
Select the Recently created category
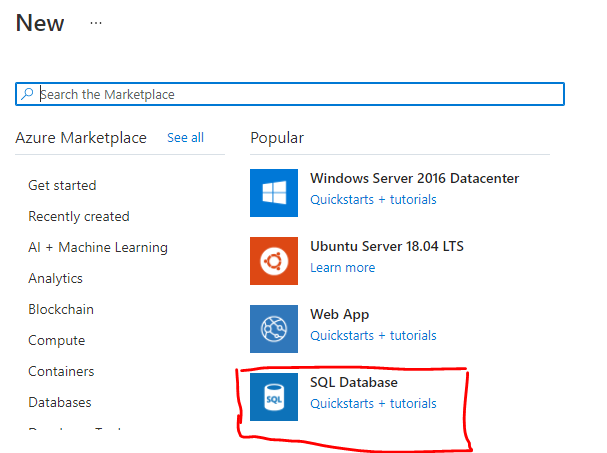[79, 216]
